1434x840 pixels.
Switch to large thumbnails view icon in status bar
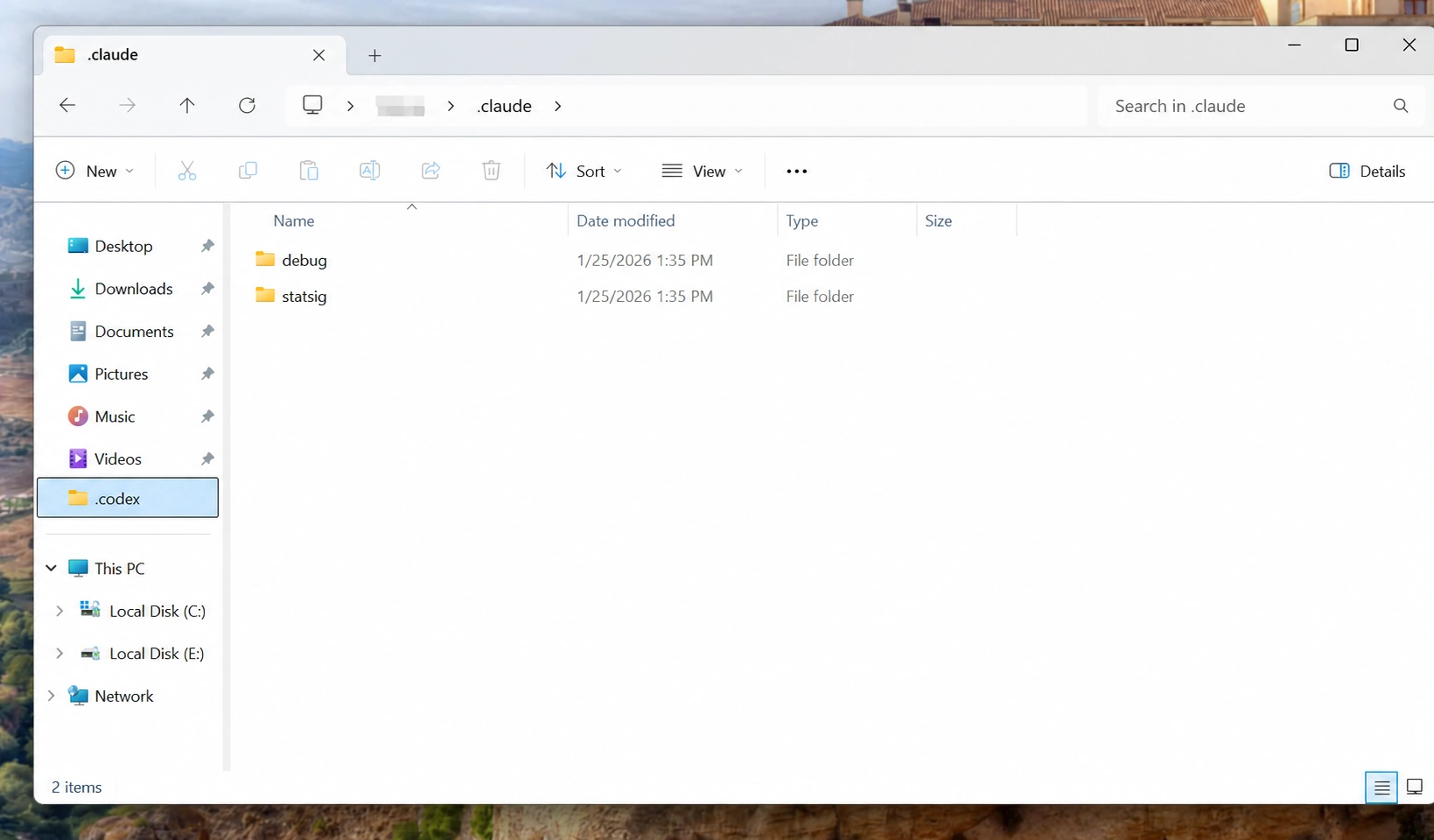pos(1414,787)
